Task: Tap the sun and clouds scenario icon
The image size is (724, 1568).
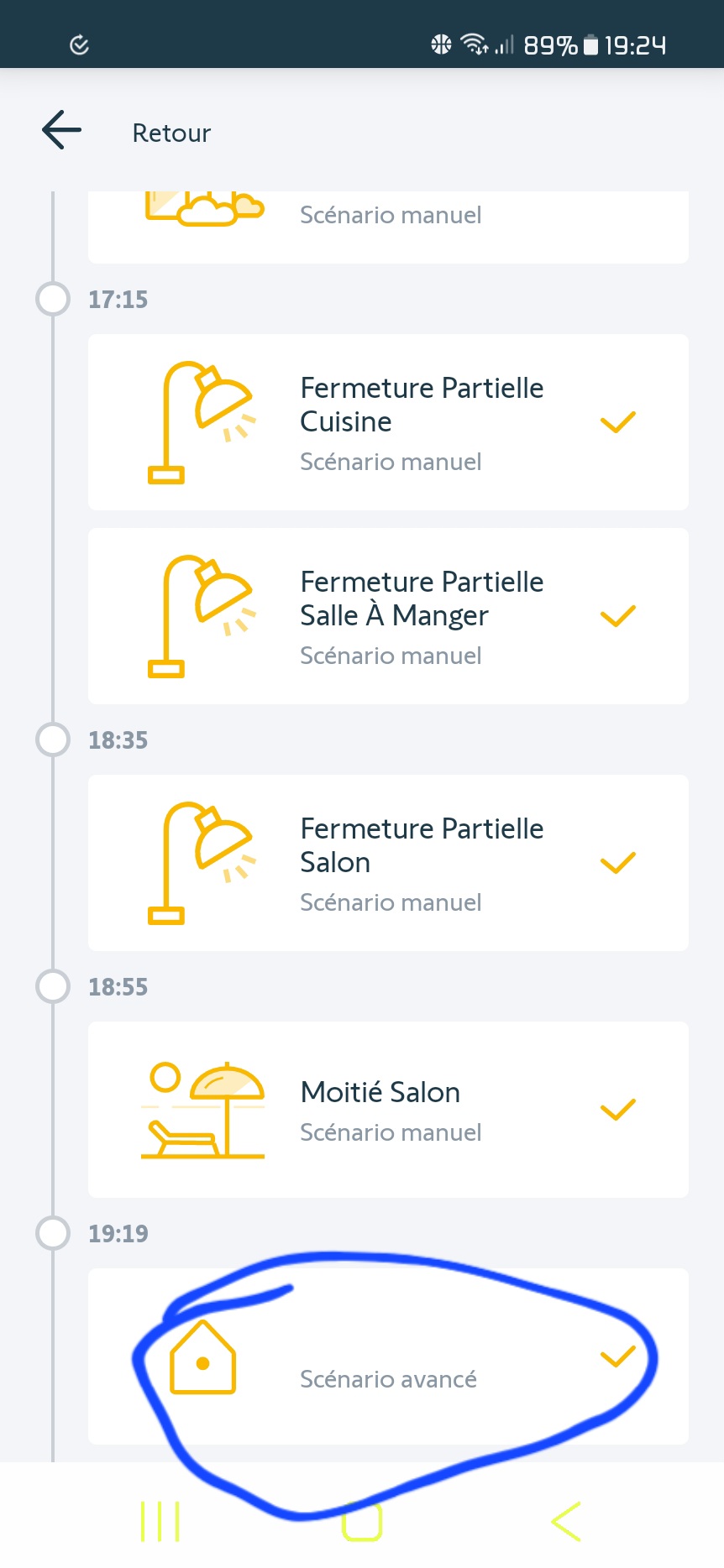Action: [205, 210]
